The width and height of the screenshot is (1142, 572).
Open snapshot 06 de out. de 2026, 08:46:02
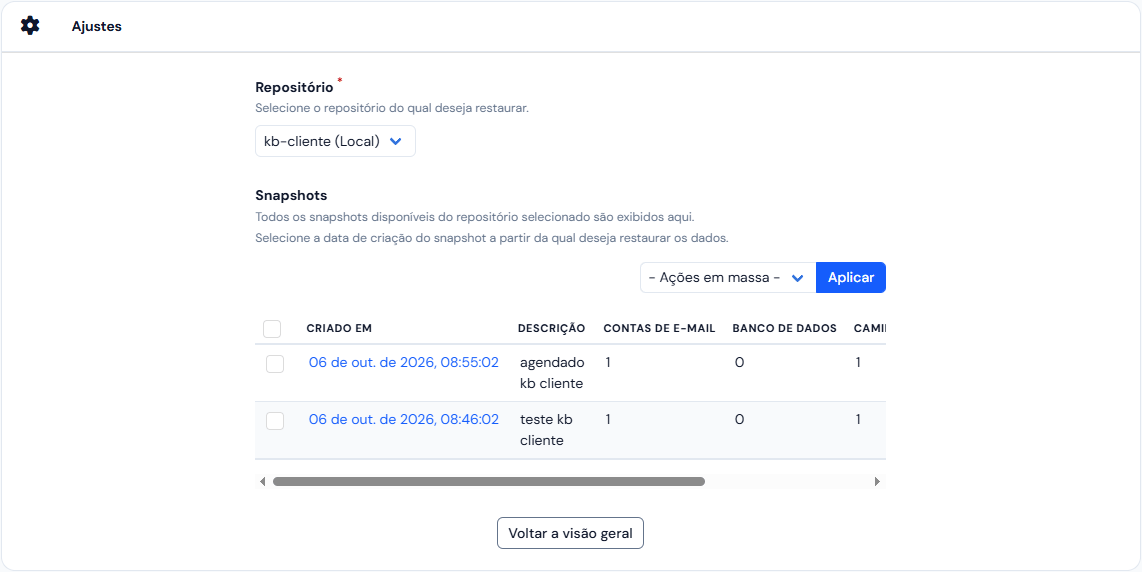pyautogui.click(x=403, y=419)
